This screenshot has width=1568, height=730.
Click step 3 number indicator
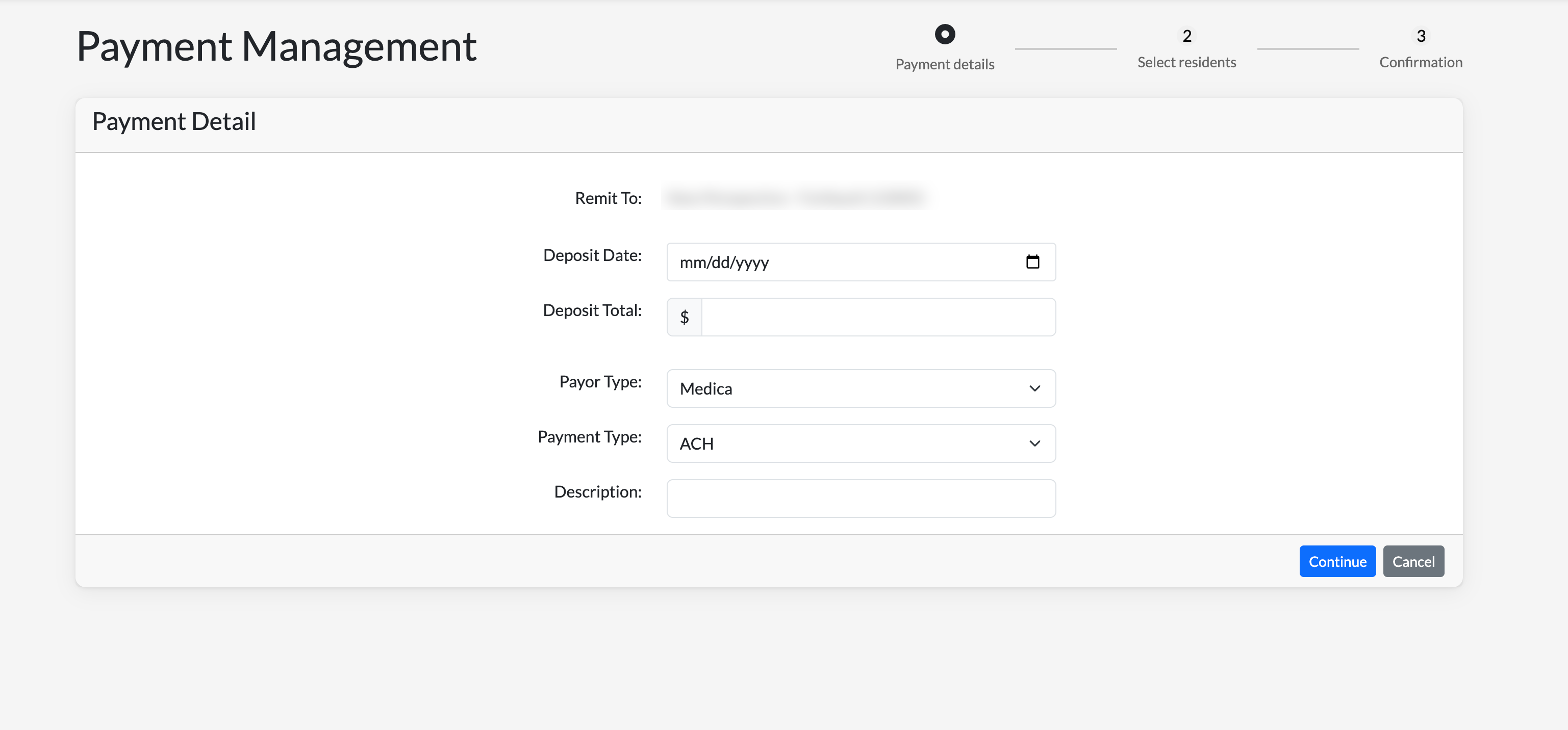[1421, 36]
